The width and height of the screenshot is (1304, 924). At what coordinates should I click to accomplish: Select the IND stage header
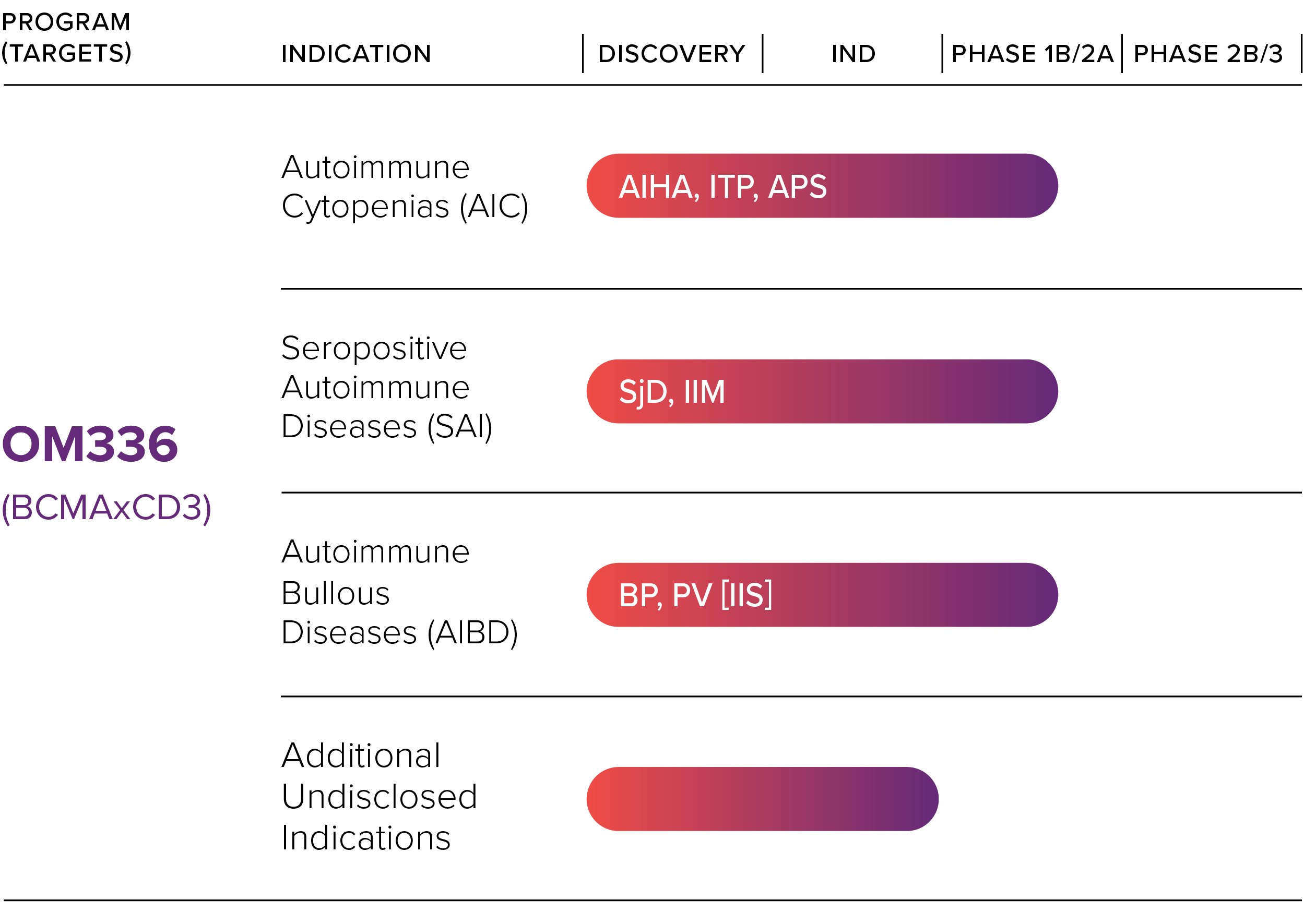coord(852,54)
